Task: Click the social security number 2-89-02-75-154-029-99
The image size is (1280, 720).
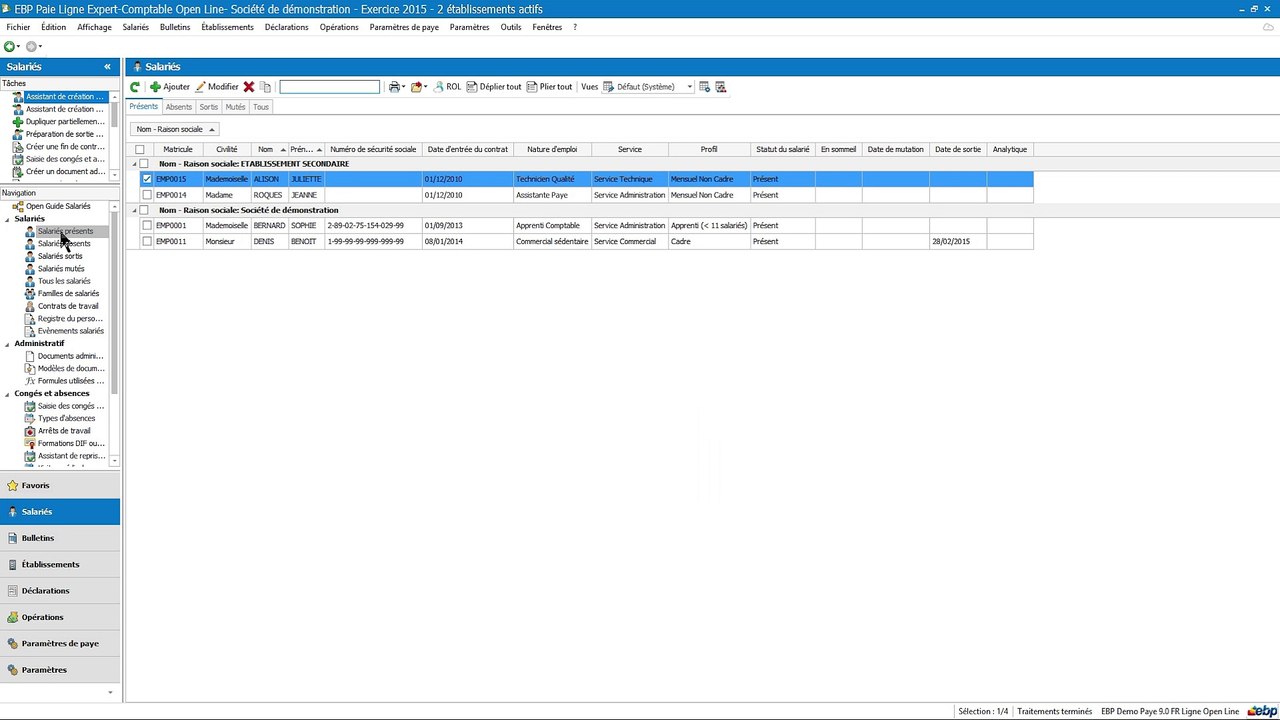Action: pos(366,226)
